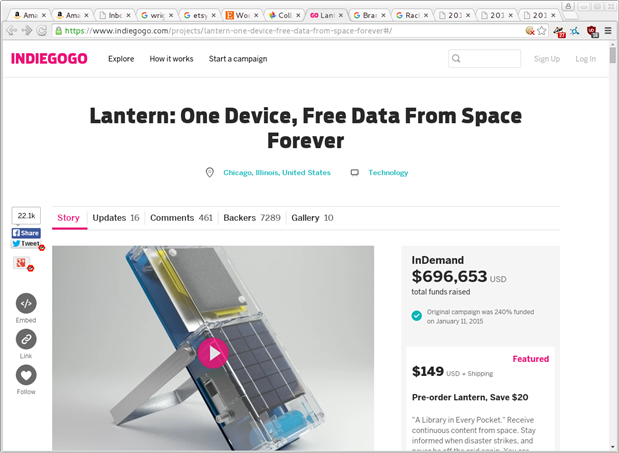Bookmark page with the star icon
The image size is (619, 453).
(x=542, y=31)
